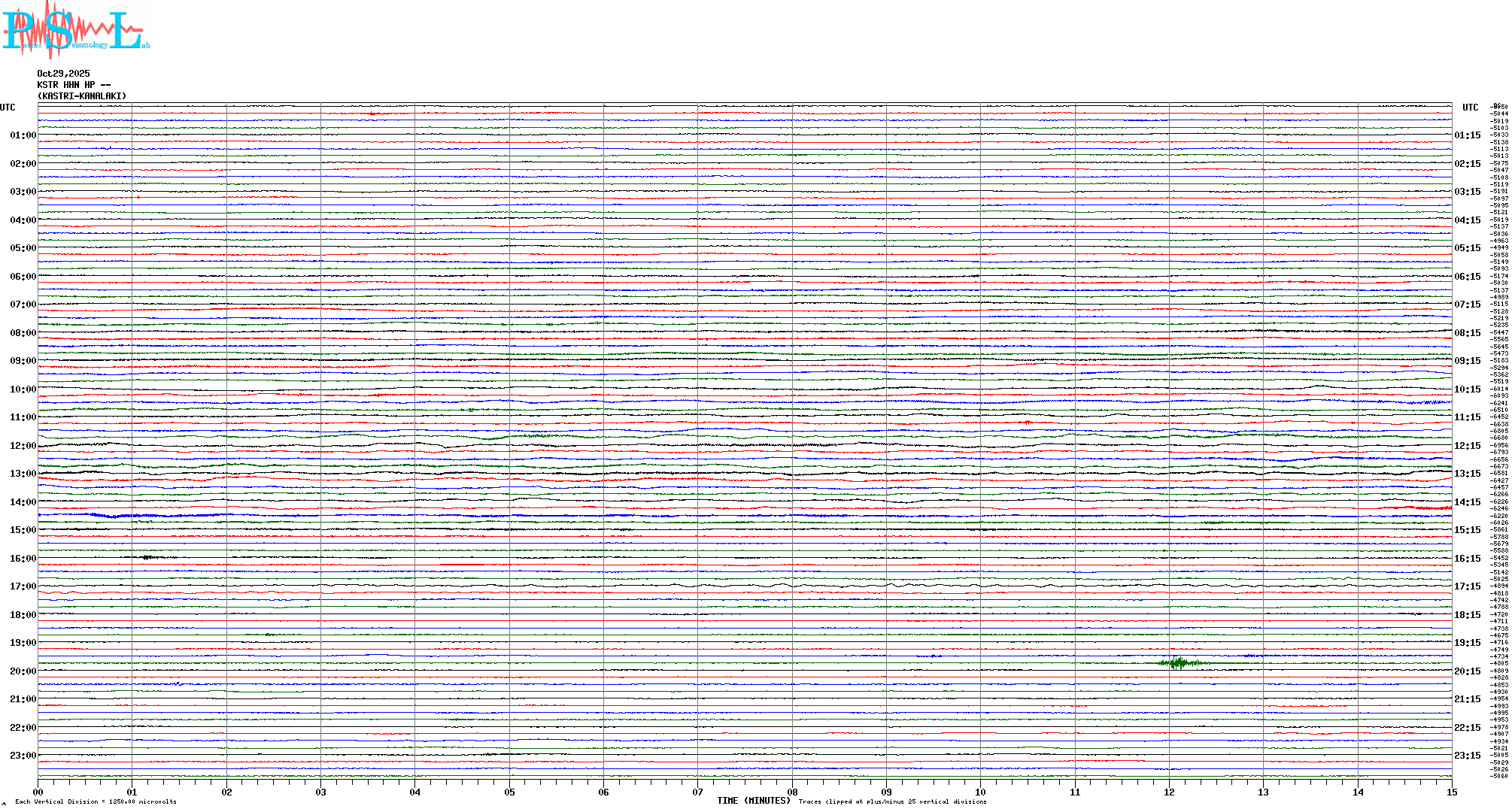This screenshot has width=1512, height=812.
Task: Click the 15 minute tick label at bottom right
Action: click(1452, 792)
